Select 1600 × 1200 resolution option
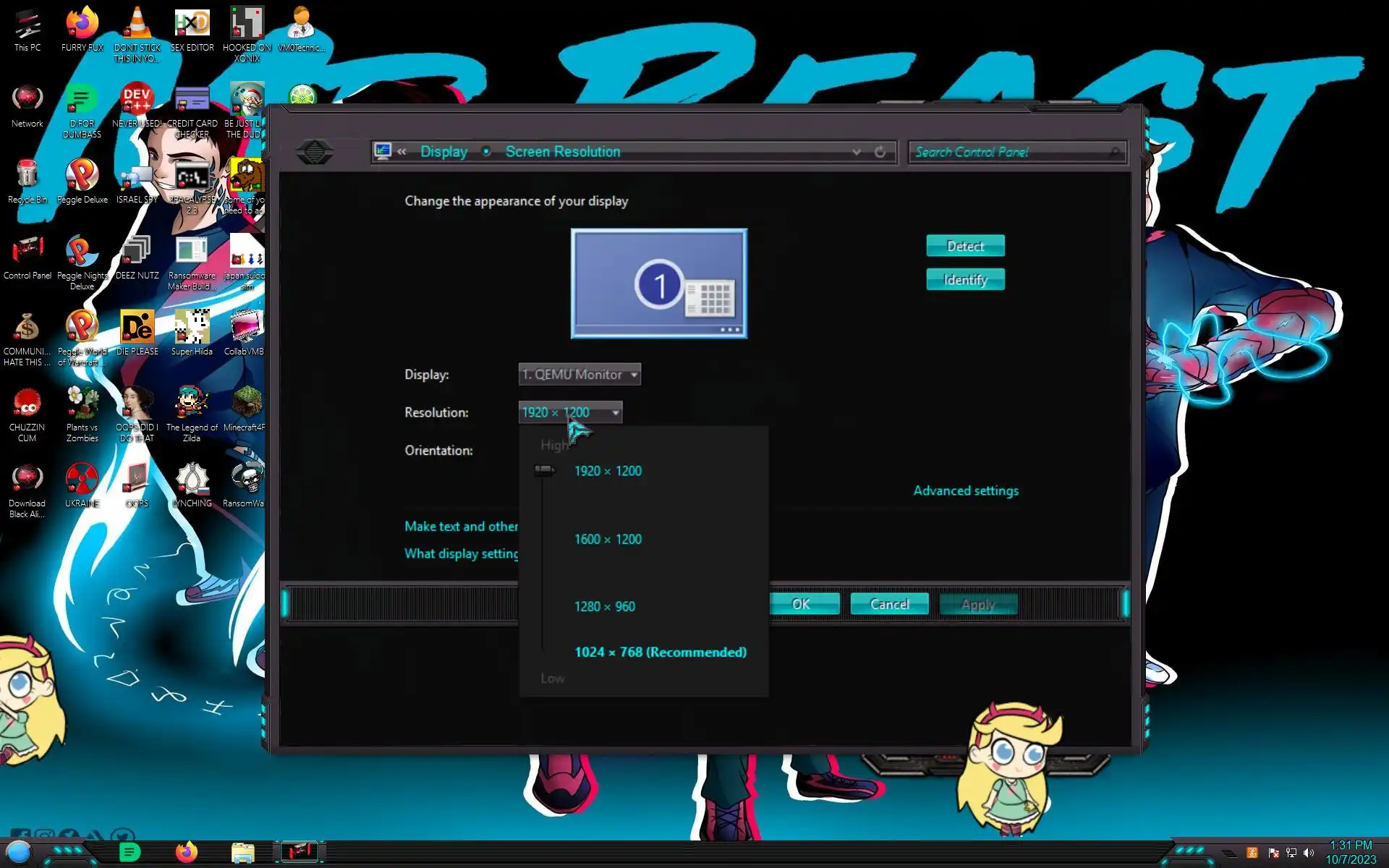 tap(608, 539)
